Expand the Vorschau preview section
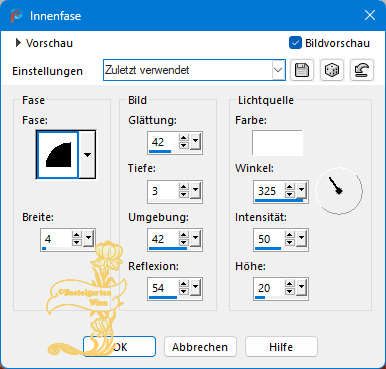This screenshot has height=369, width=386. point(18,43)
